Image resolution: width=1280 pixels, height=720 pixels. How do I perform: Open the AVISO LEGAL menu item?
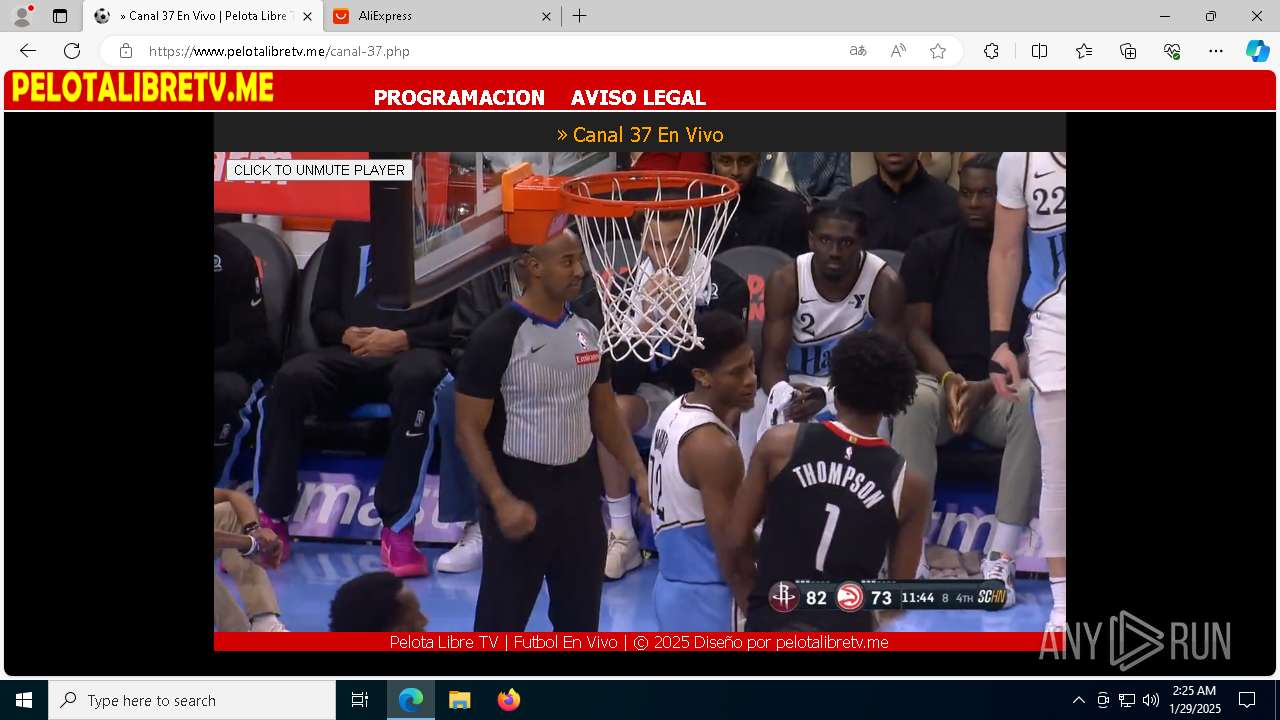[x=638, y=98]
